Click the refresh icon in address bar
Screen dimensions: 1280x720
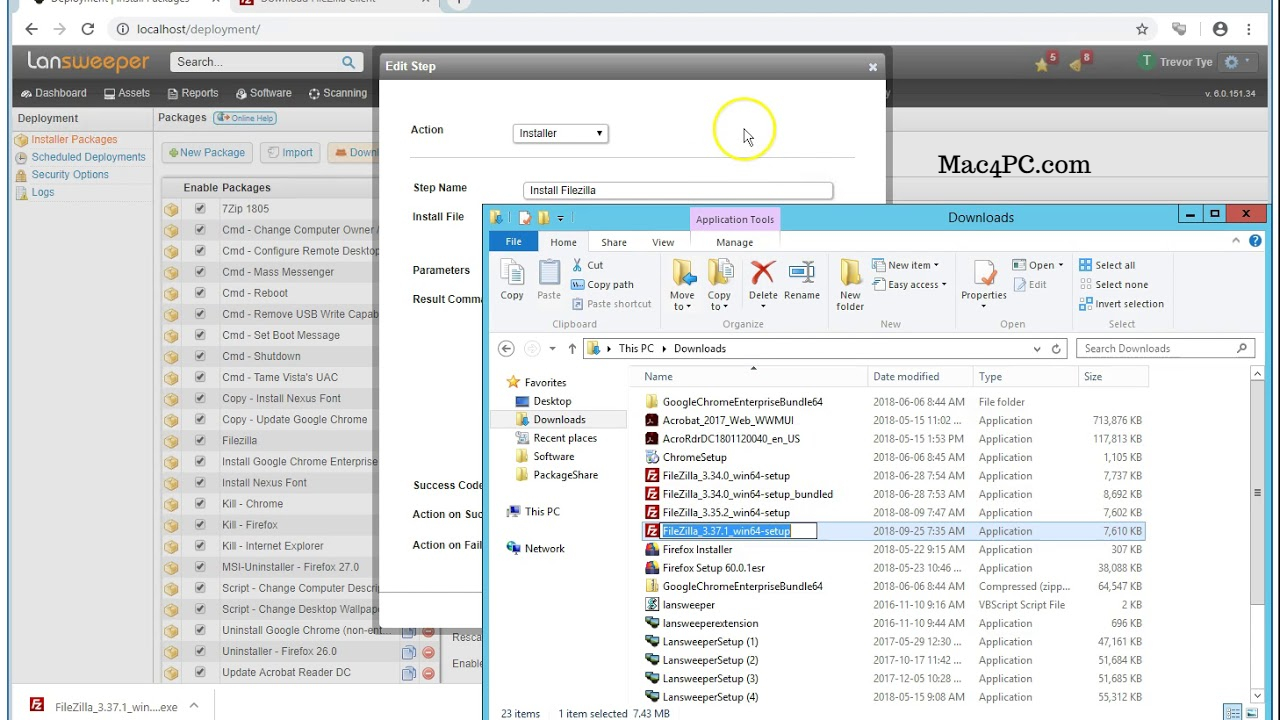coord(1056,349)
